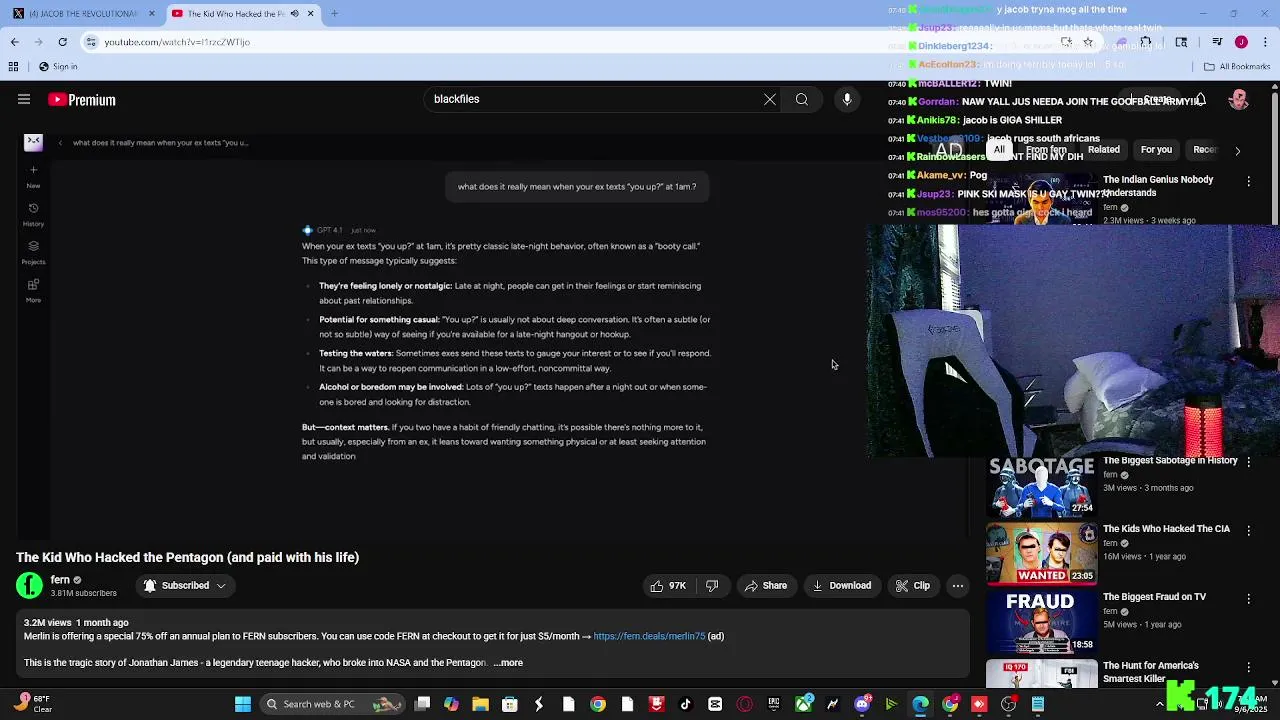Open options for Hunt for America's video
This screenshot has width=1280, height=720.
(x=1248, y=667)
